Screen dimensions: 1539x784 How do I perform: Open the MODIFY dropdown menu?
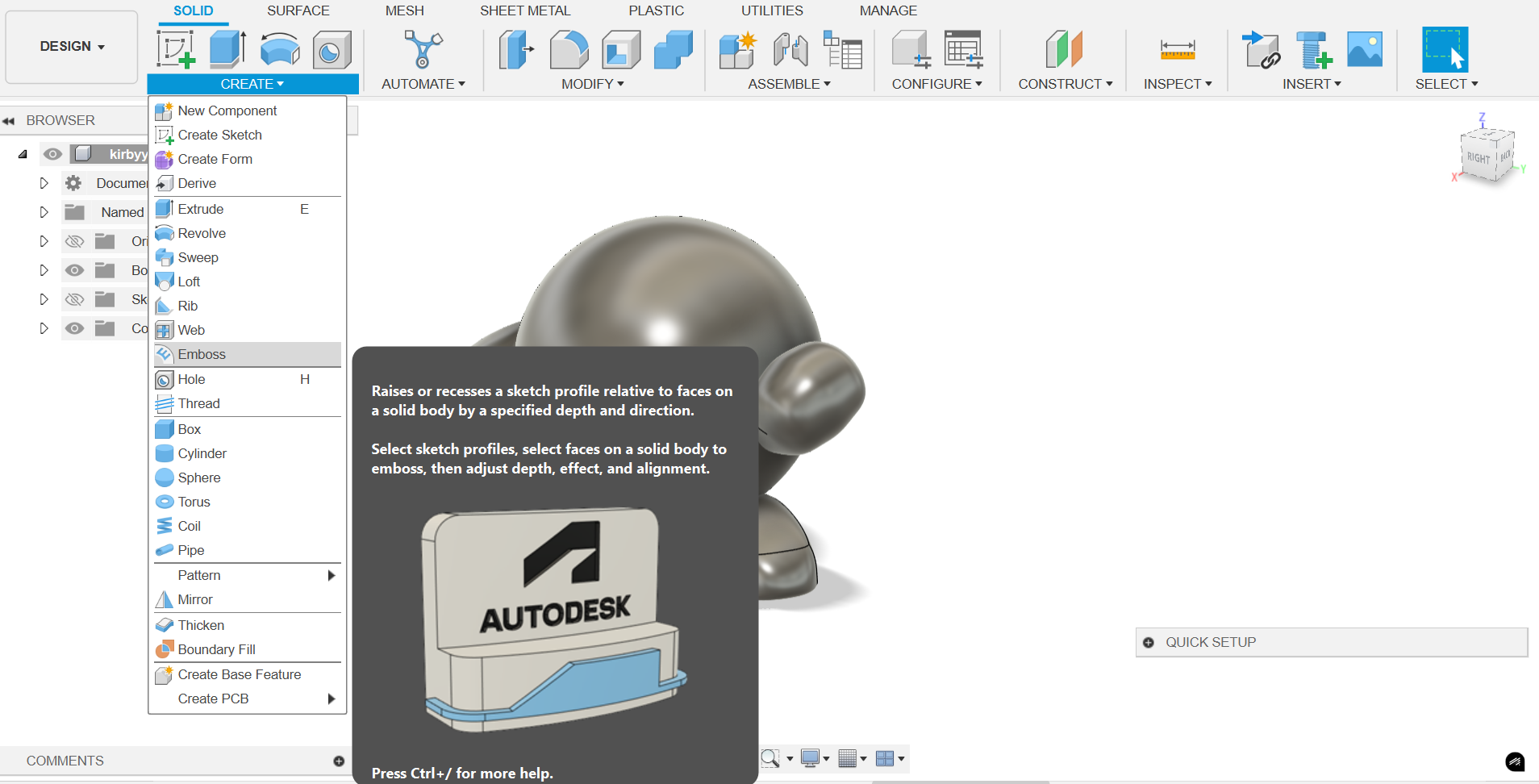593,84
